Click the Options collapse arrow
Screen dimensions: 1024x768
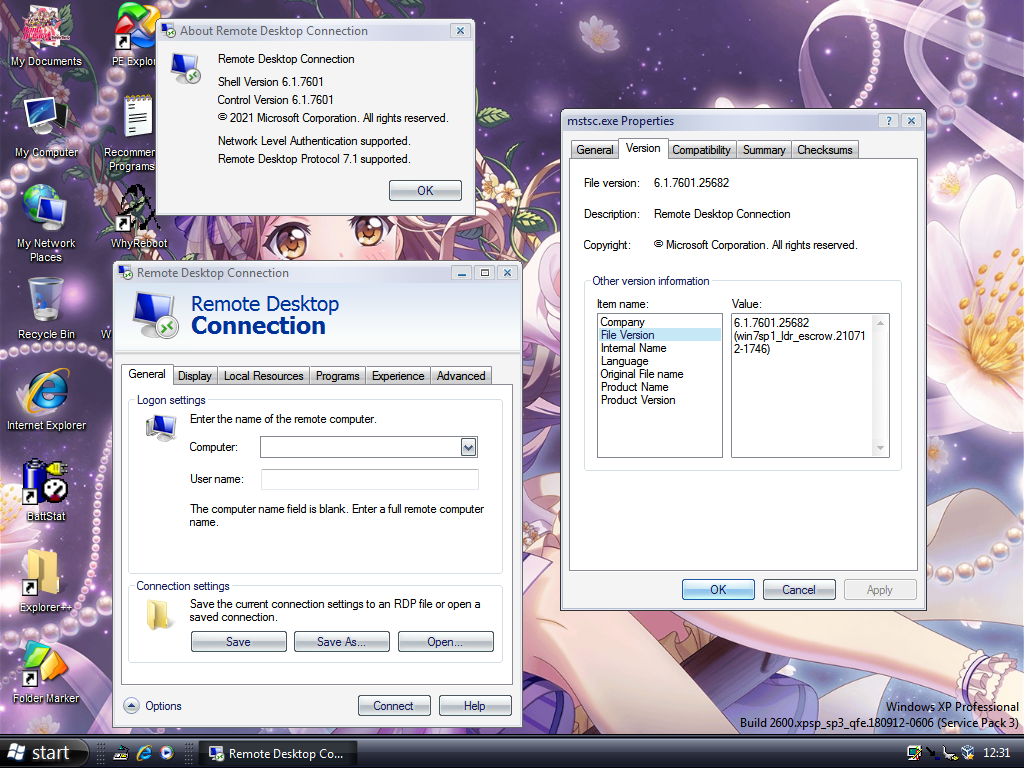click(x=131, y=706)
